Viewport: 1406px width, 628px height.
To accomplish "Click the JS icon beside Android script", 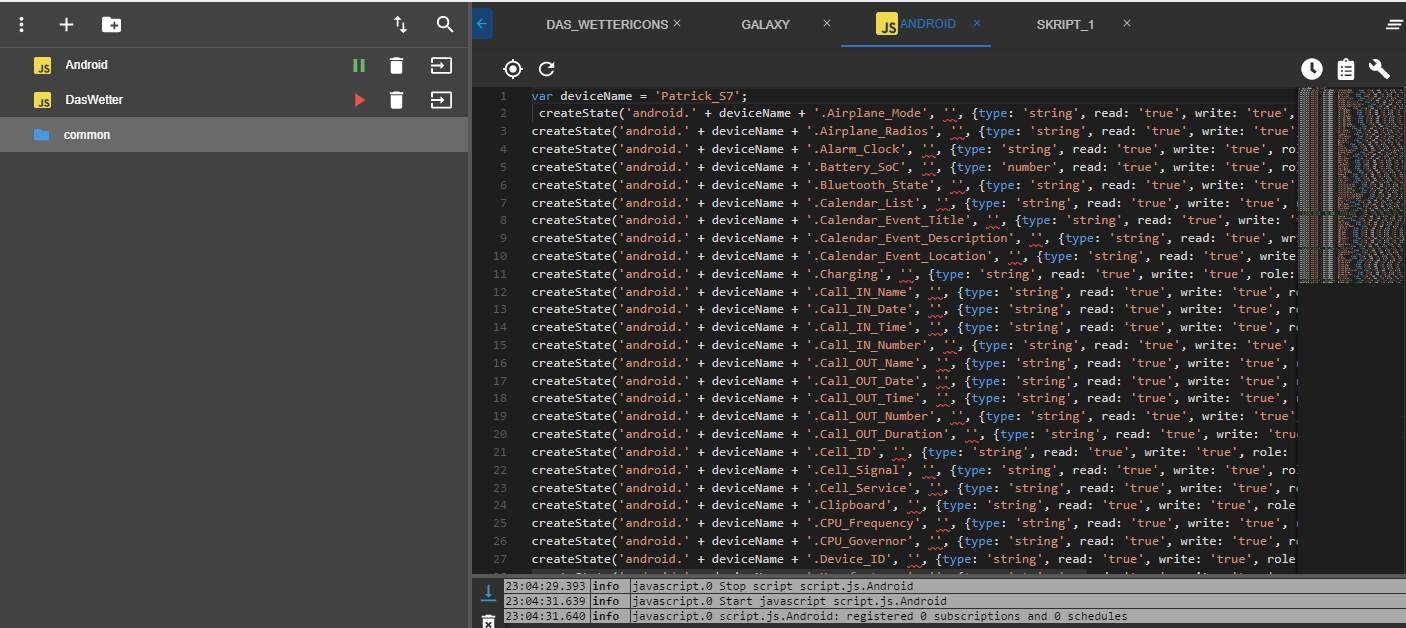I will tap(43, 66).
